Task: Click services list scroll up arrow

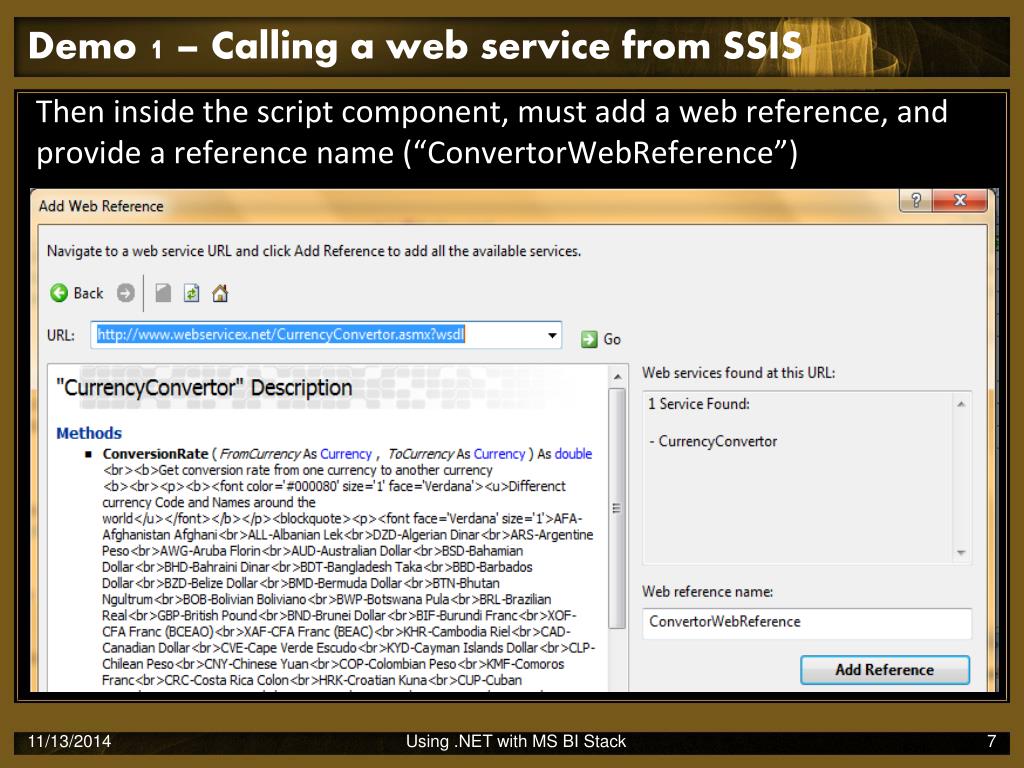Action: click(x=961, y=404)
